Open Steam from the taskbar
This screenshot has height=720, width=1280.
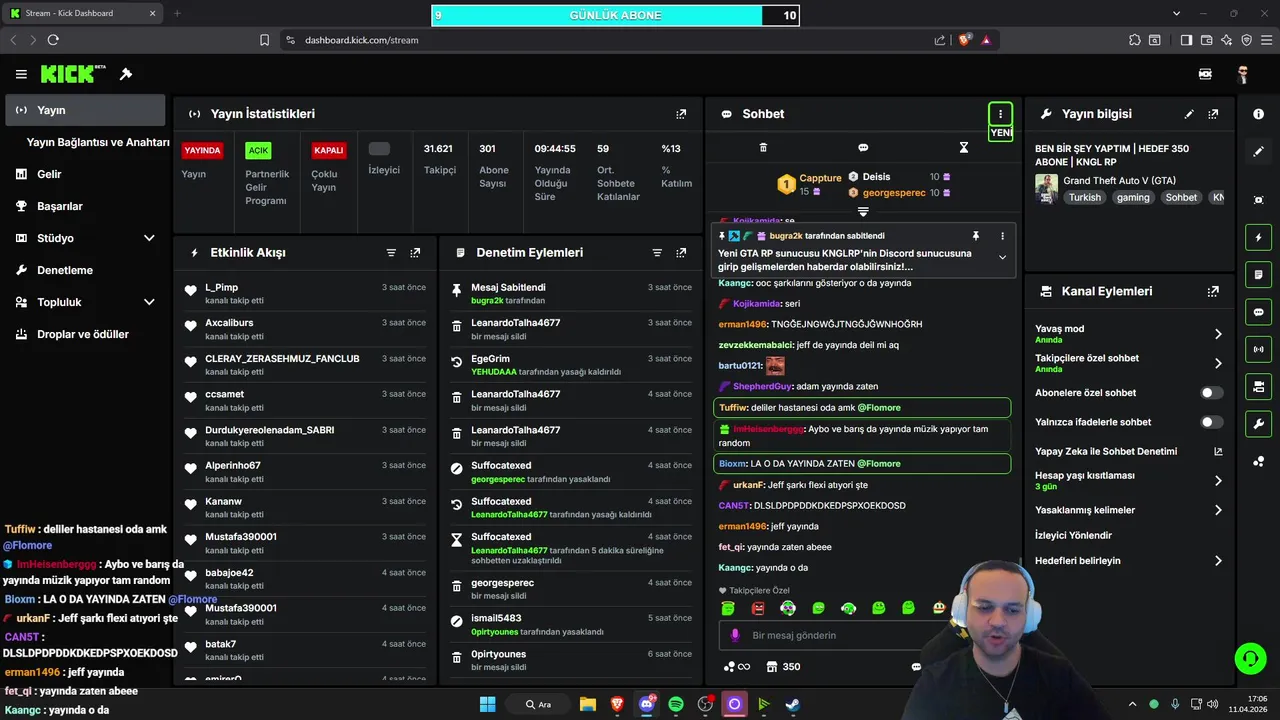click(792, 704)
